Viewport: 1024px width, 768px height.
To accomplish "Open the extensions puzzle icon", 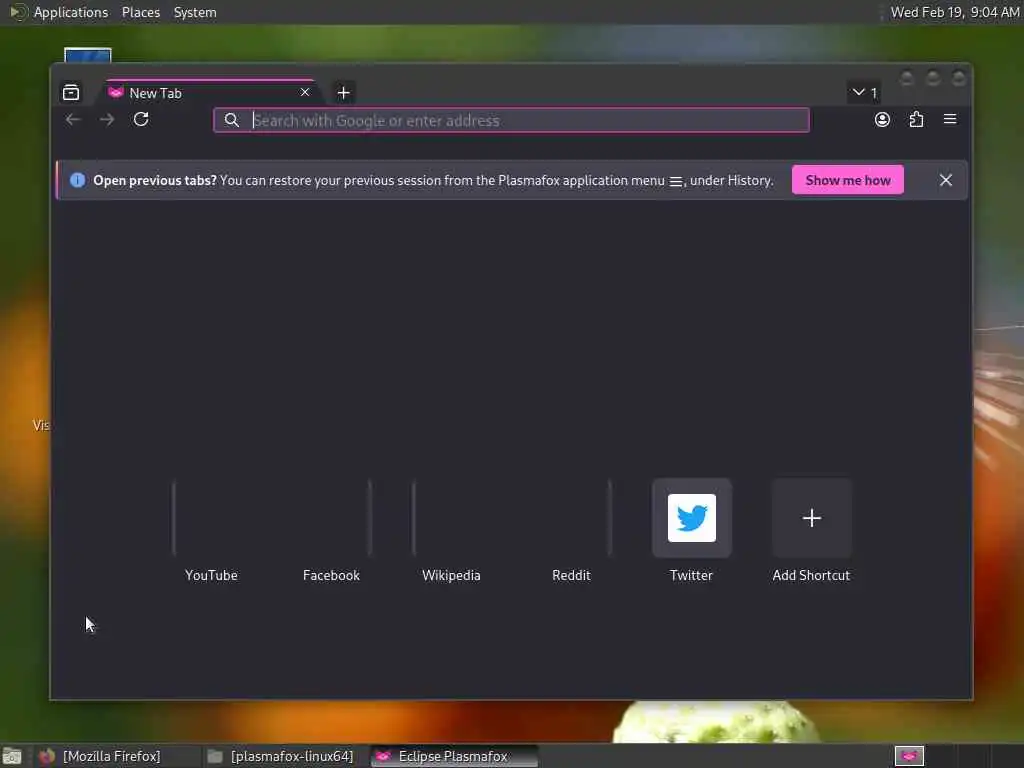I will tap(916, 120).
